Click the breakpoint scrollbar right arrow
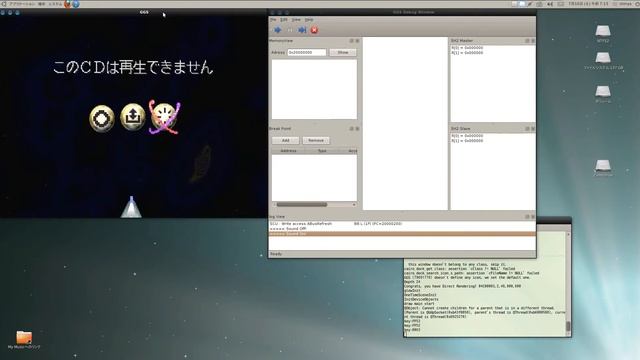 pos(354,204)
